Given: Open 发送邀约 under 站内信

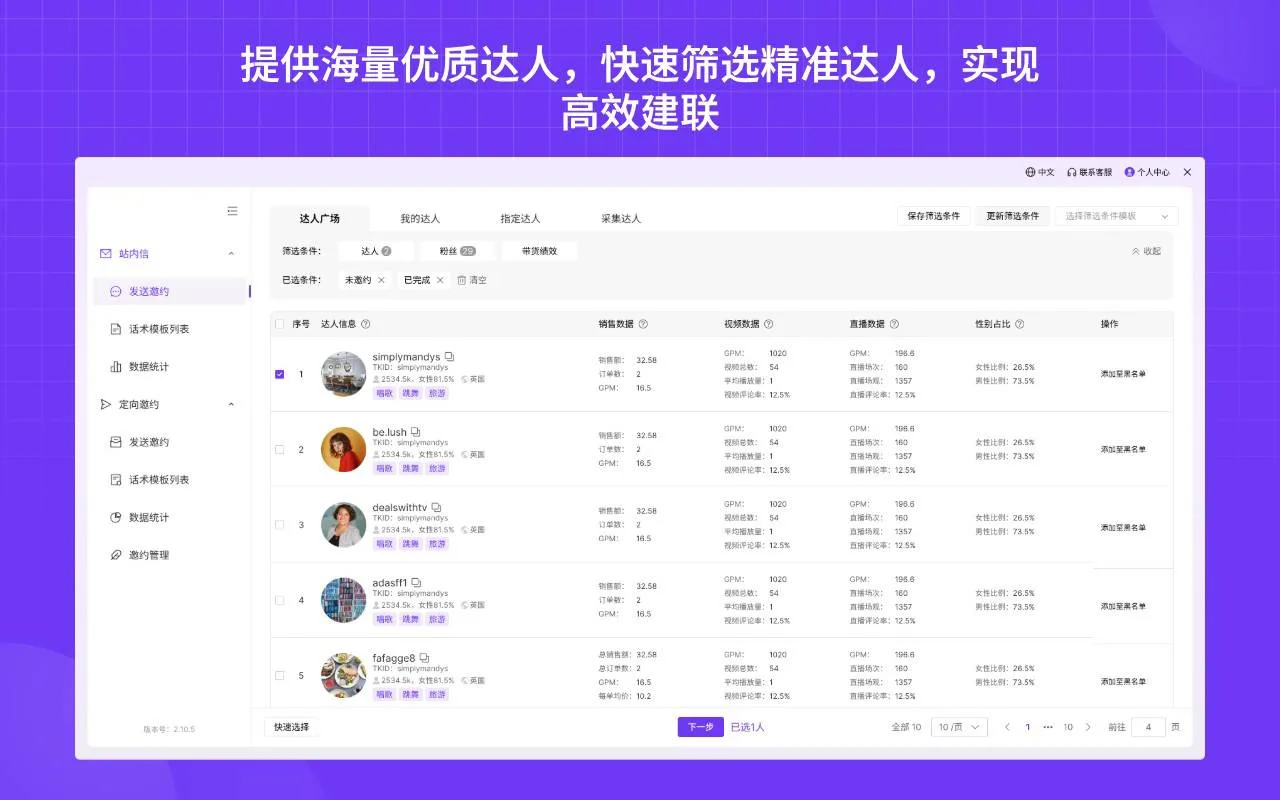Looking at the screenshot, I should click(171, 291).
